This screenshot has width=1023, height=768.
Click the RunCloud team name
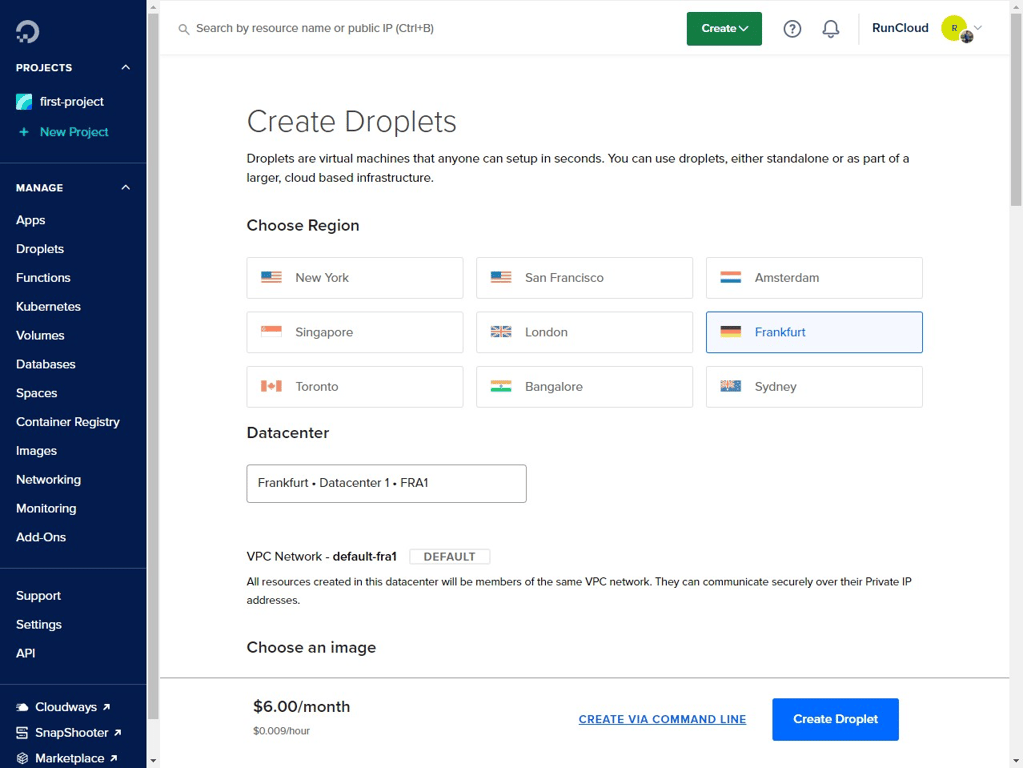(900, 28)
